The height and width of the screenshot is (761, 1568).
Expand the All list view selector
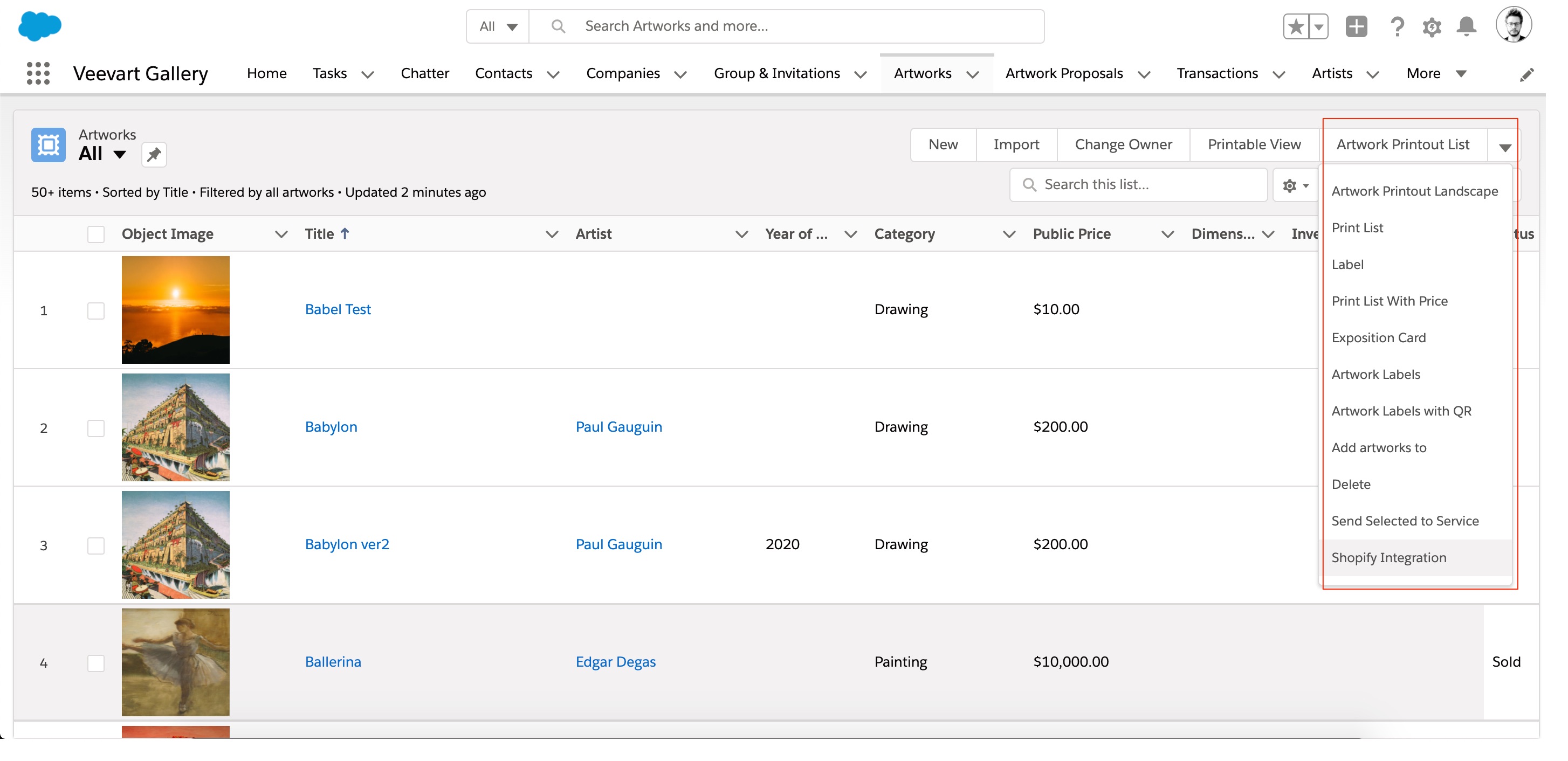click(x=120, y=155)
